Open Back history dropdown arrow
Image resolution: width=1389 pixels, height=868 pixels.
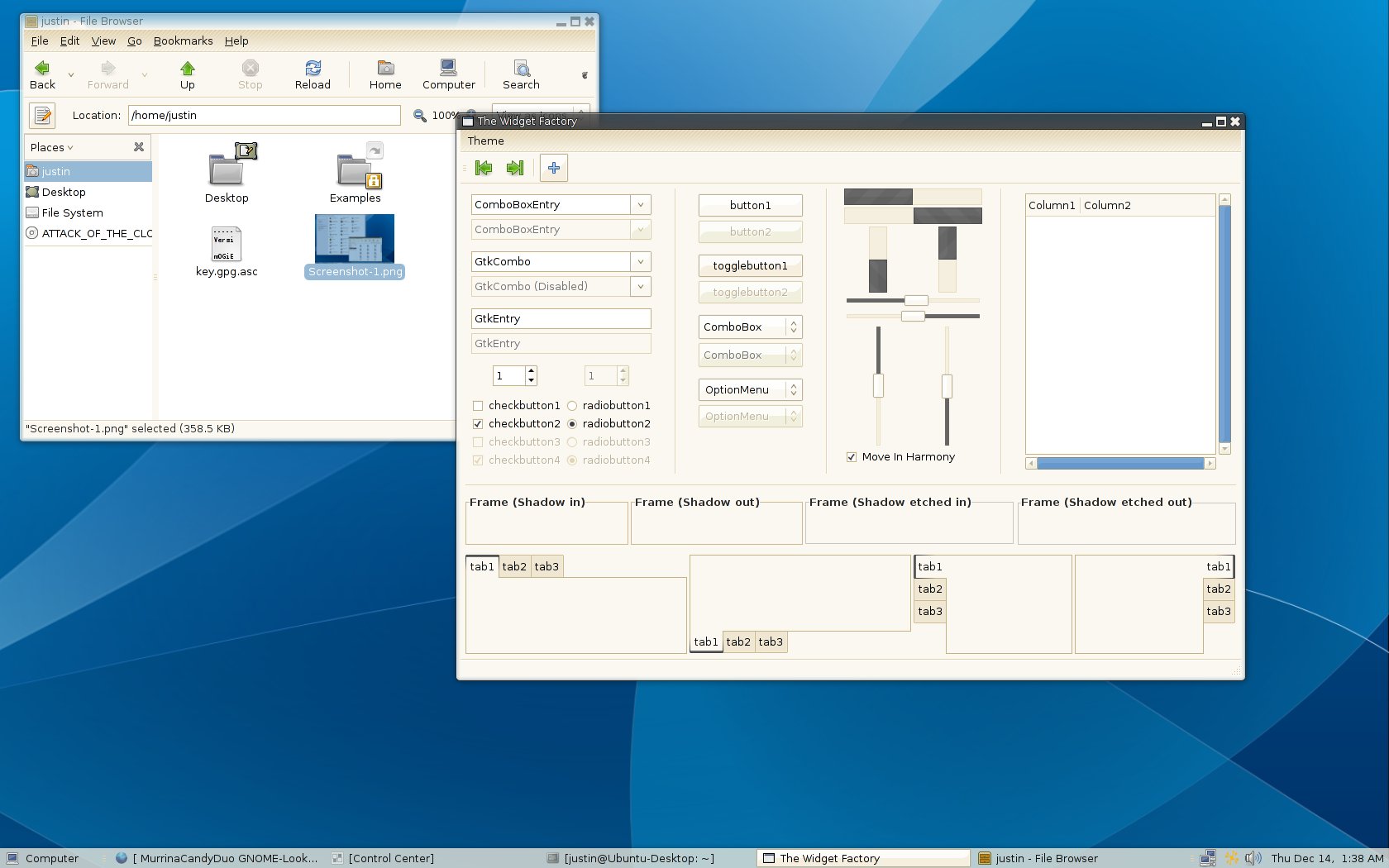[71, 75]
